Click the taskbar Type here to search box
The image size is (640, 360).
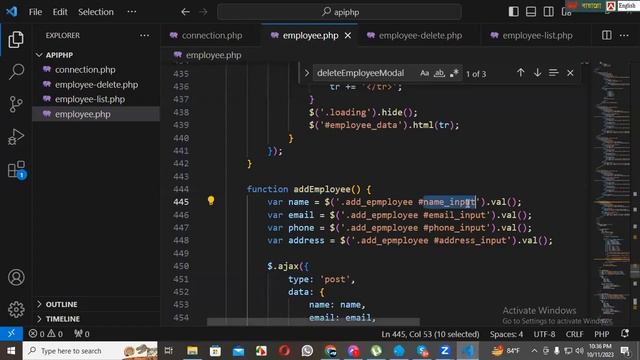[90, 351]
